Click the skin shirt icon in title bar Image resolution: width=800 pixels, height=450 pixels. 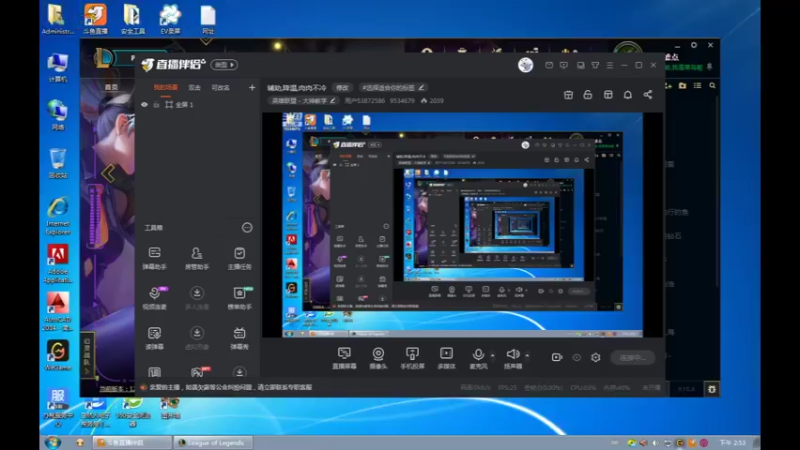[595, 65]
